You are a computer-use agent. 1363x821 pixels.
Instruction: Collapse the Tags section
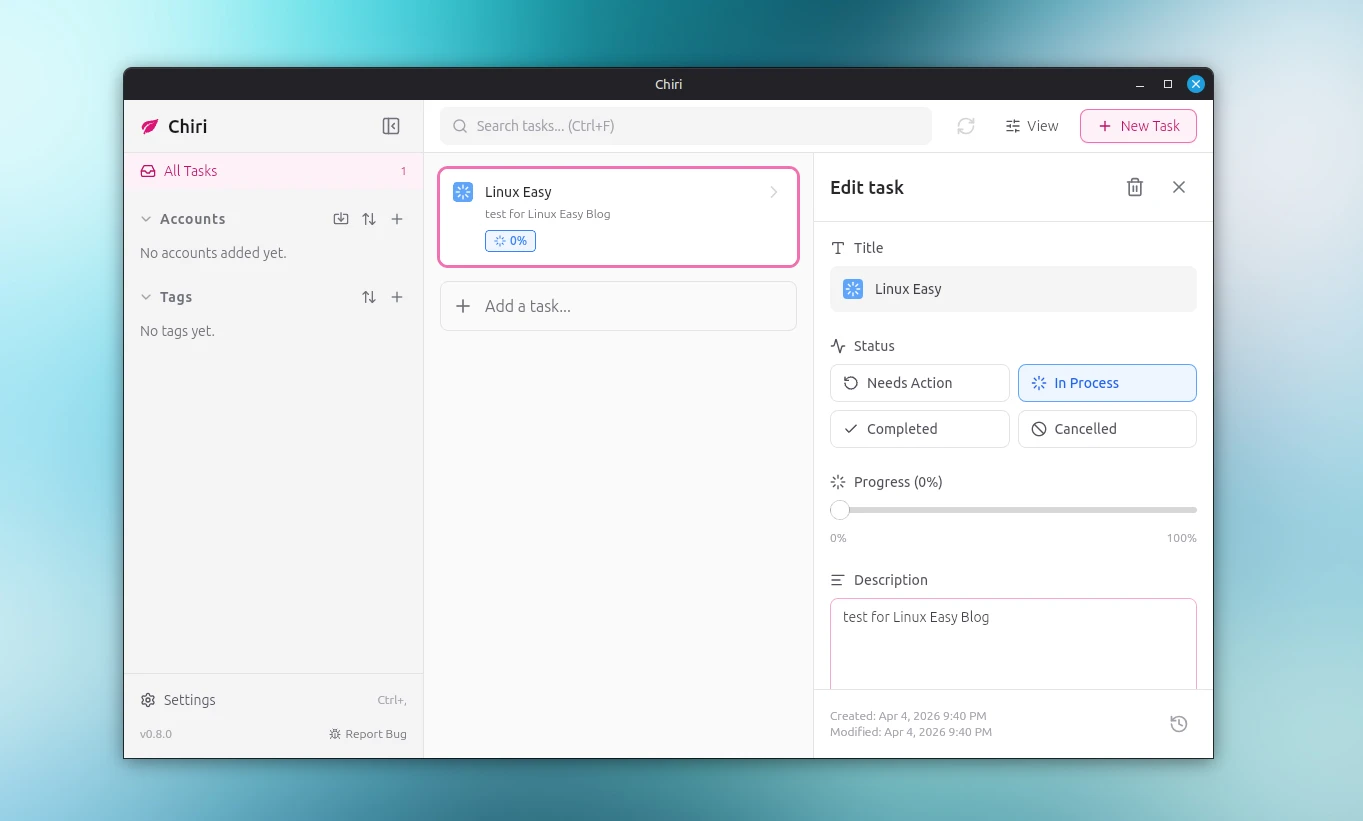[x=147, y=297]
